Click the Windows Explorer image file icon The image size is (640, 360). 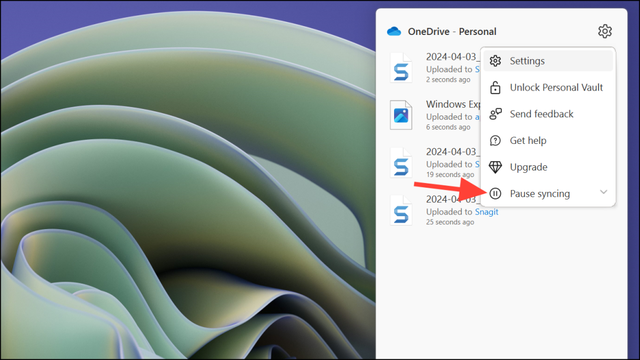click(401, 115)
